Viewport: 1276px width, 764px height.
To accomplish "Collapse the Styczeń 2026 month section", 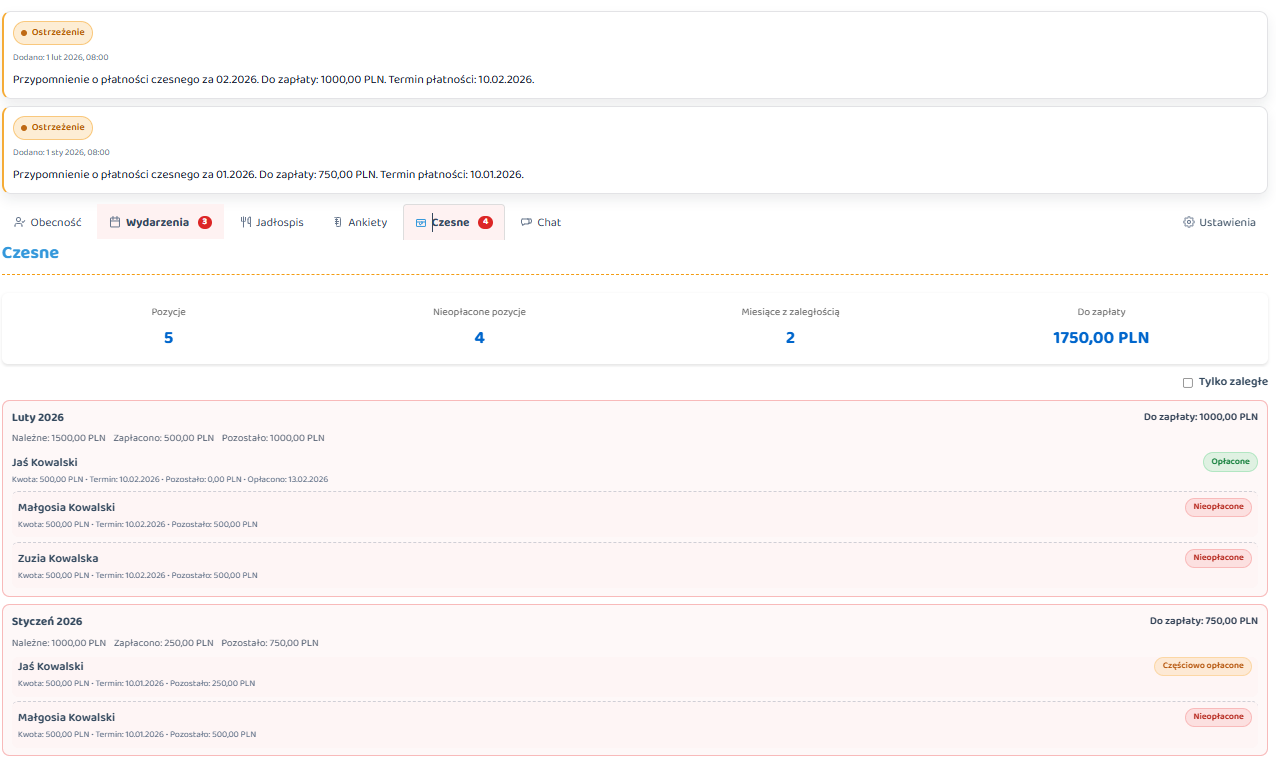I will 47,621.
